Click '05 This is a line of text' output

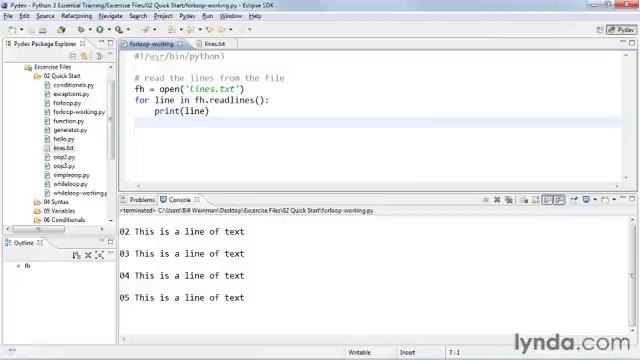click(x=182, y=298)
